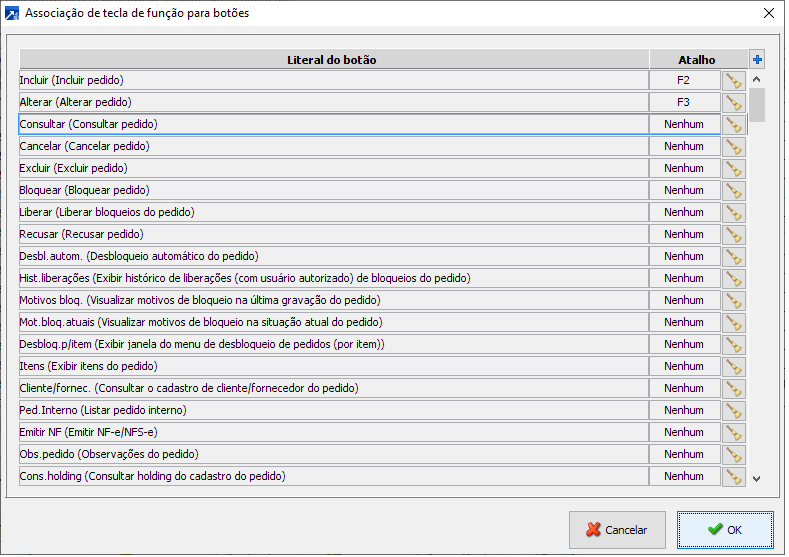The image size is (789, 557).
Task: Clear shortcut for Cancelar pedido row
Action: 734,146
